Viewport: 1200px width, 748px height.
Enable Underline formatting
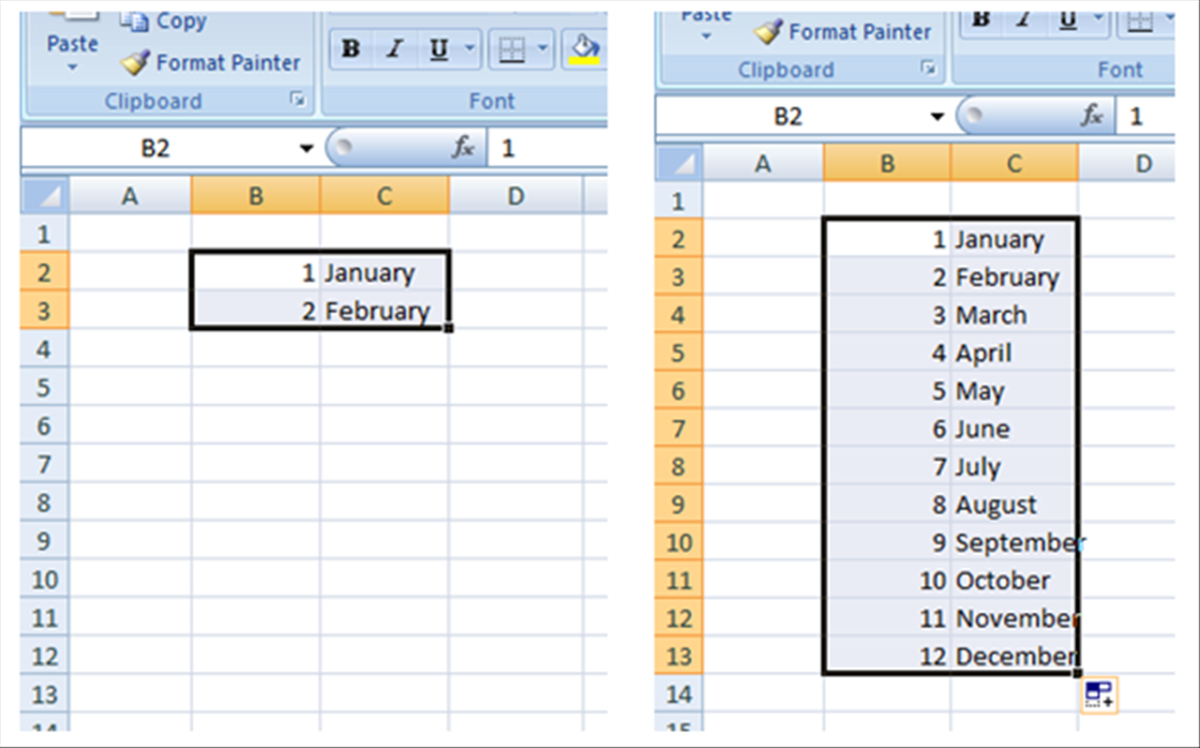[x=439, y=48]
